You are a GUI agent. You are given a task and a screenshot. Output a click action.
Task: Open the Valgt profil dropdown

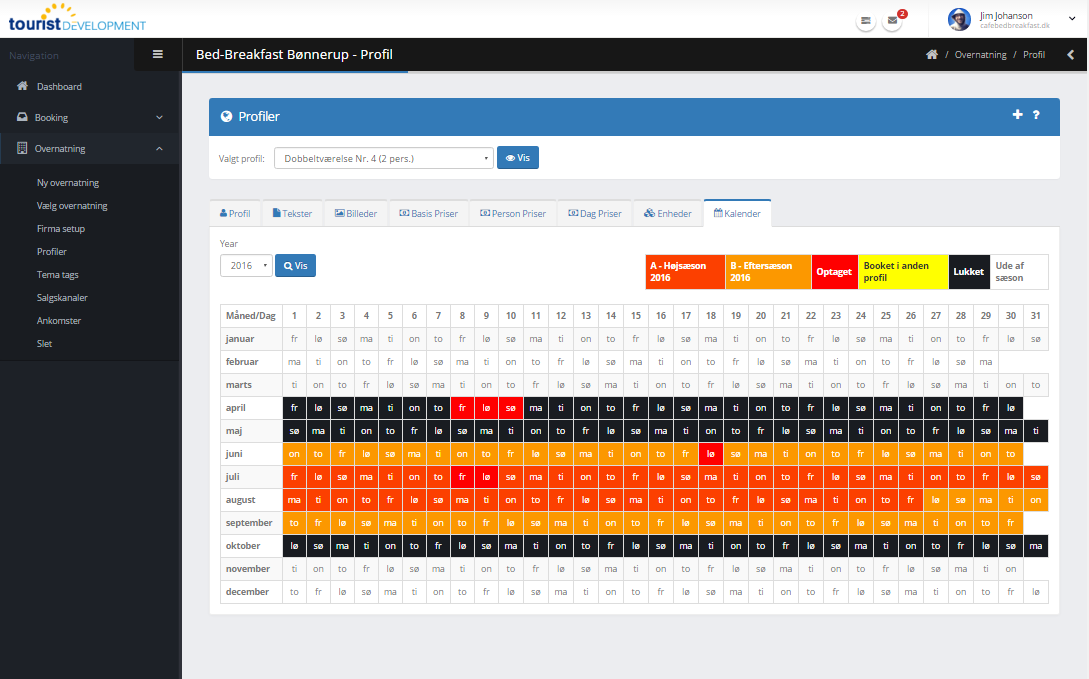pyautogui.click(x=386, y=158)
